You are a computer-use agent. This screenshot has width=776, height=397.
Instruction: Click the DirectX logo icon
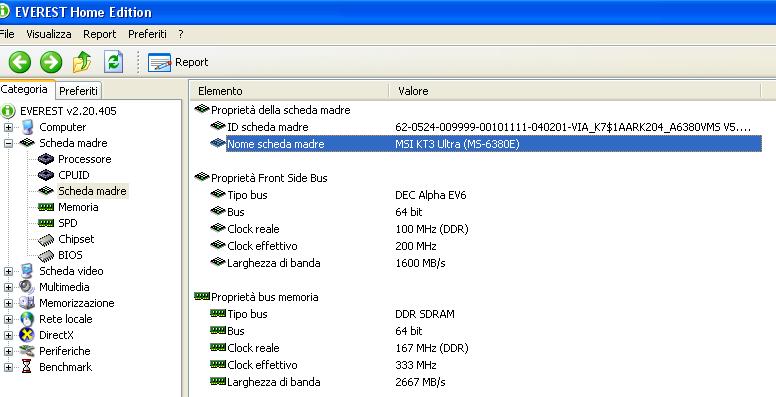[27, 335]
